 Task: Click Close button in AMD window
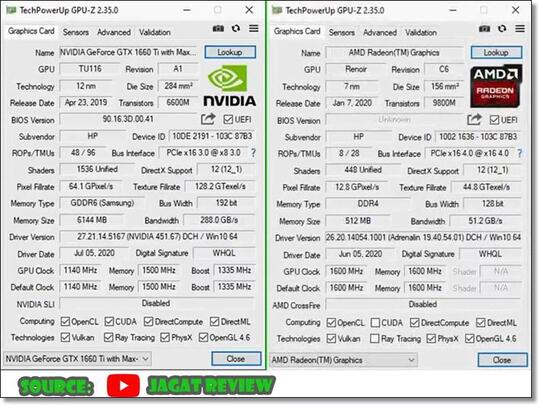[502, 360]
